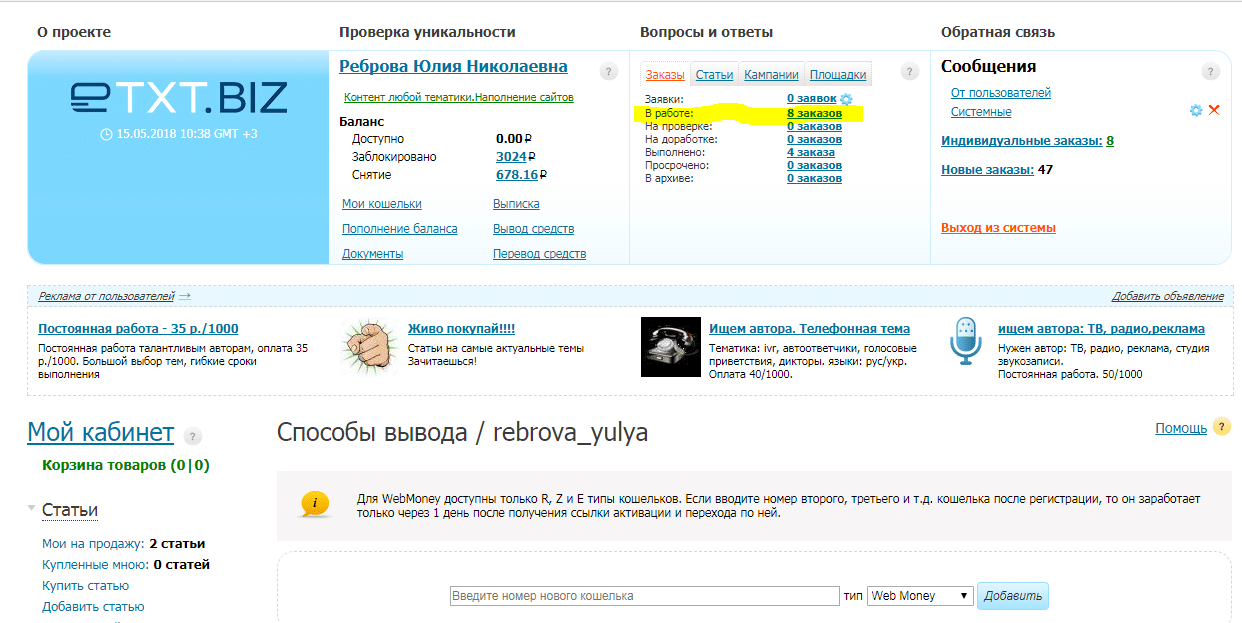
Task: Open help icon beside Сообщения heading
Action: click(1210, 72)
